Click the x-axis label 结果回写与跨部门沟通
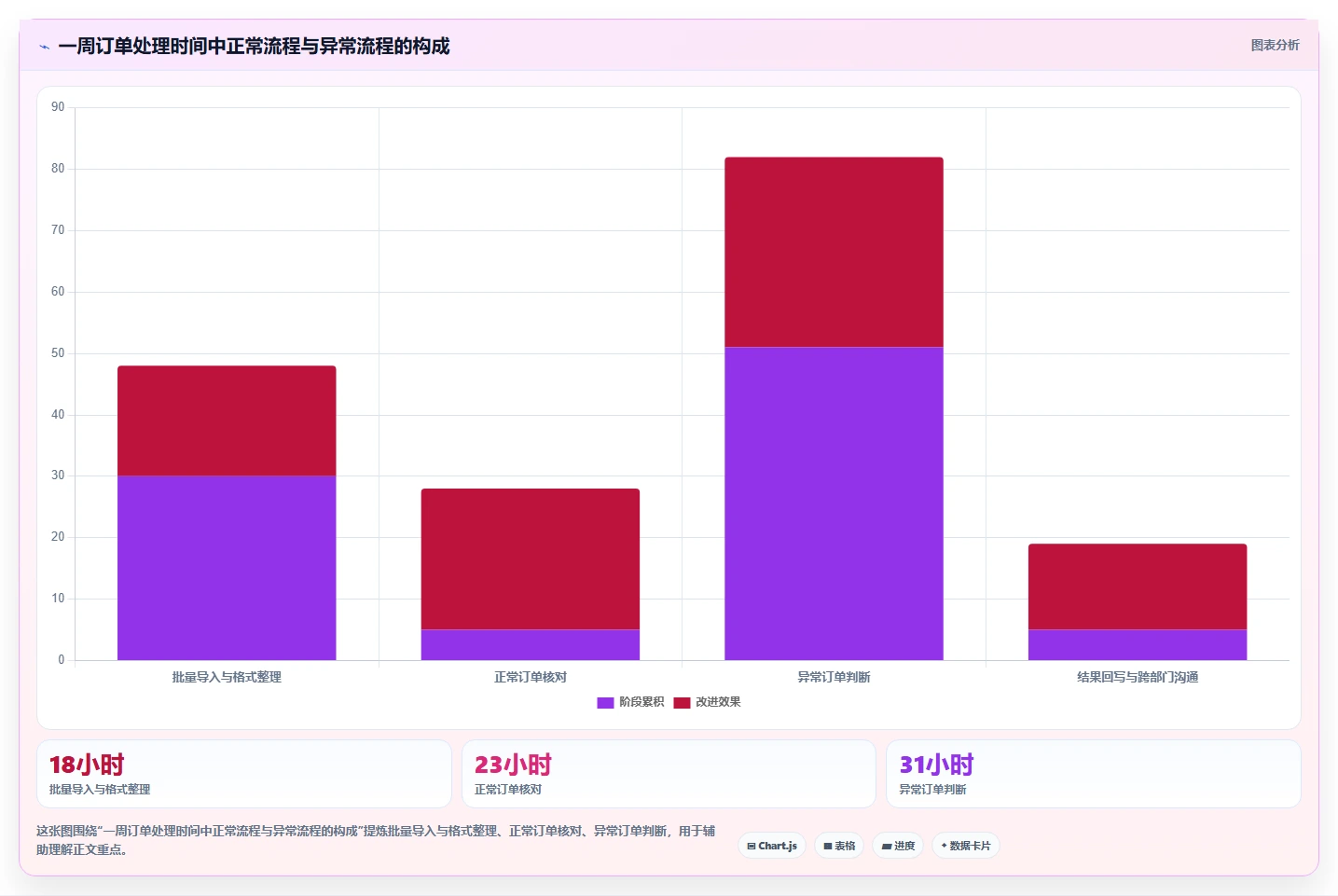Image resolution: width=1338 pixels, height=896 pixels. [1138, 677]
